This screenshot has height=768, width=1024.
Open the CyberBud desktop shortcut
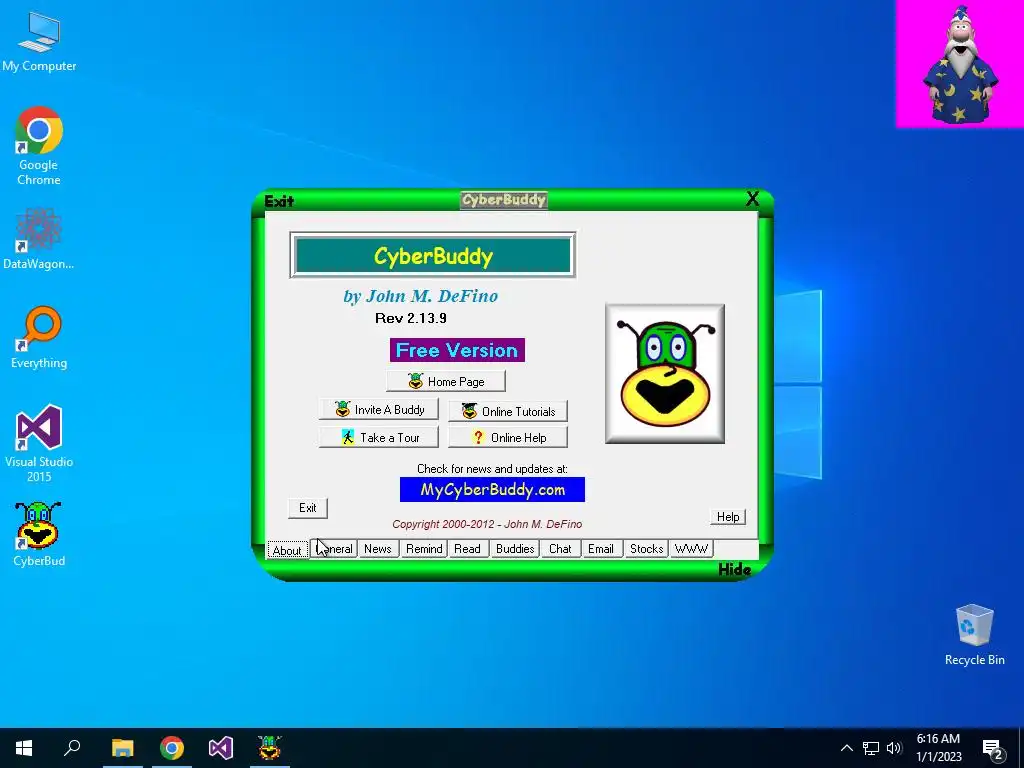click(x=39, y=534)
